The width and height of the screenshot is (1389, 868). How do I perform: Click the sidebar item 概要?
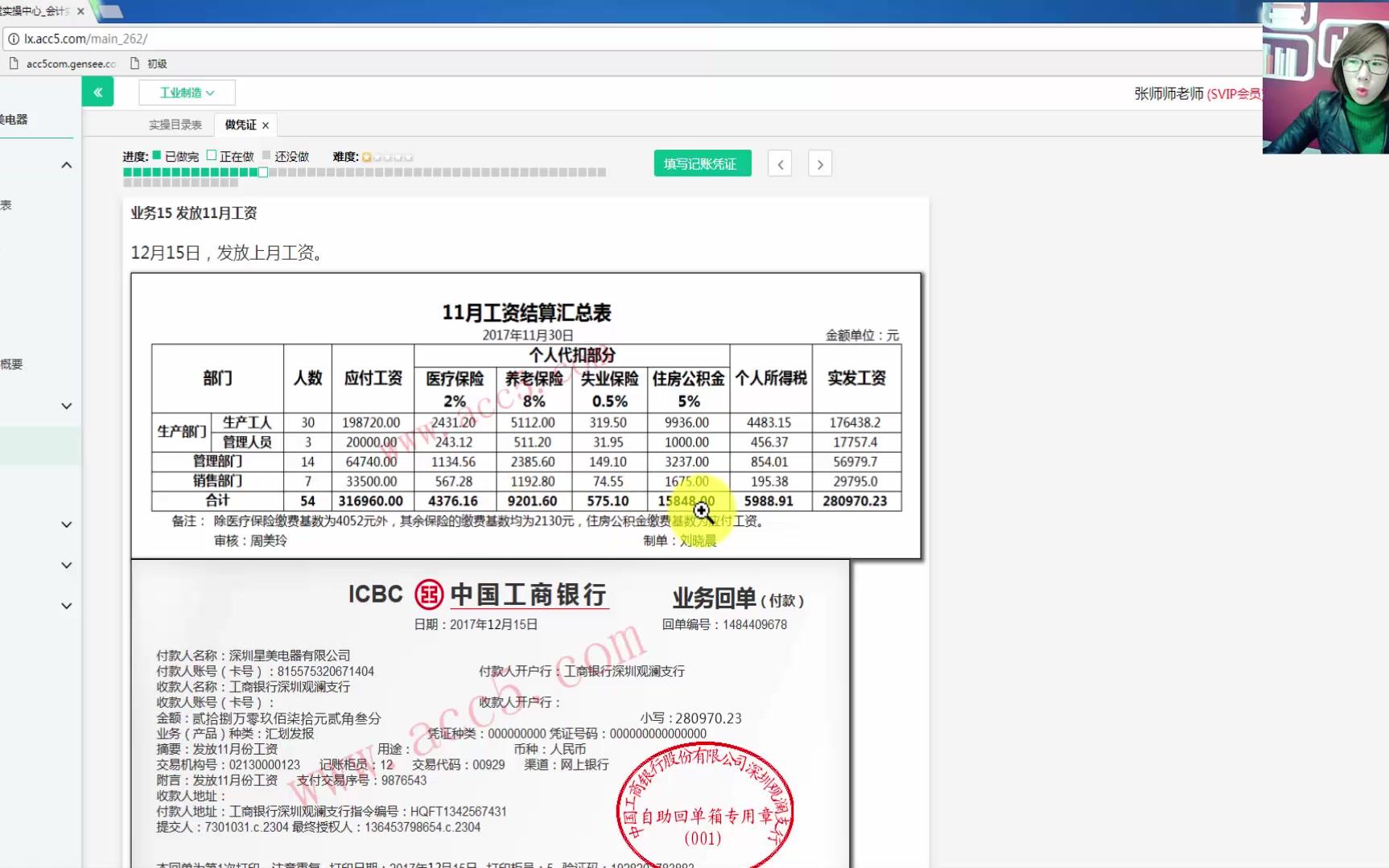pos(11,364)
